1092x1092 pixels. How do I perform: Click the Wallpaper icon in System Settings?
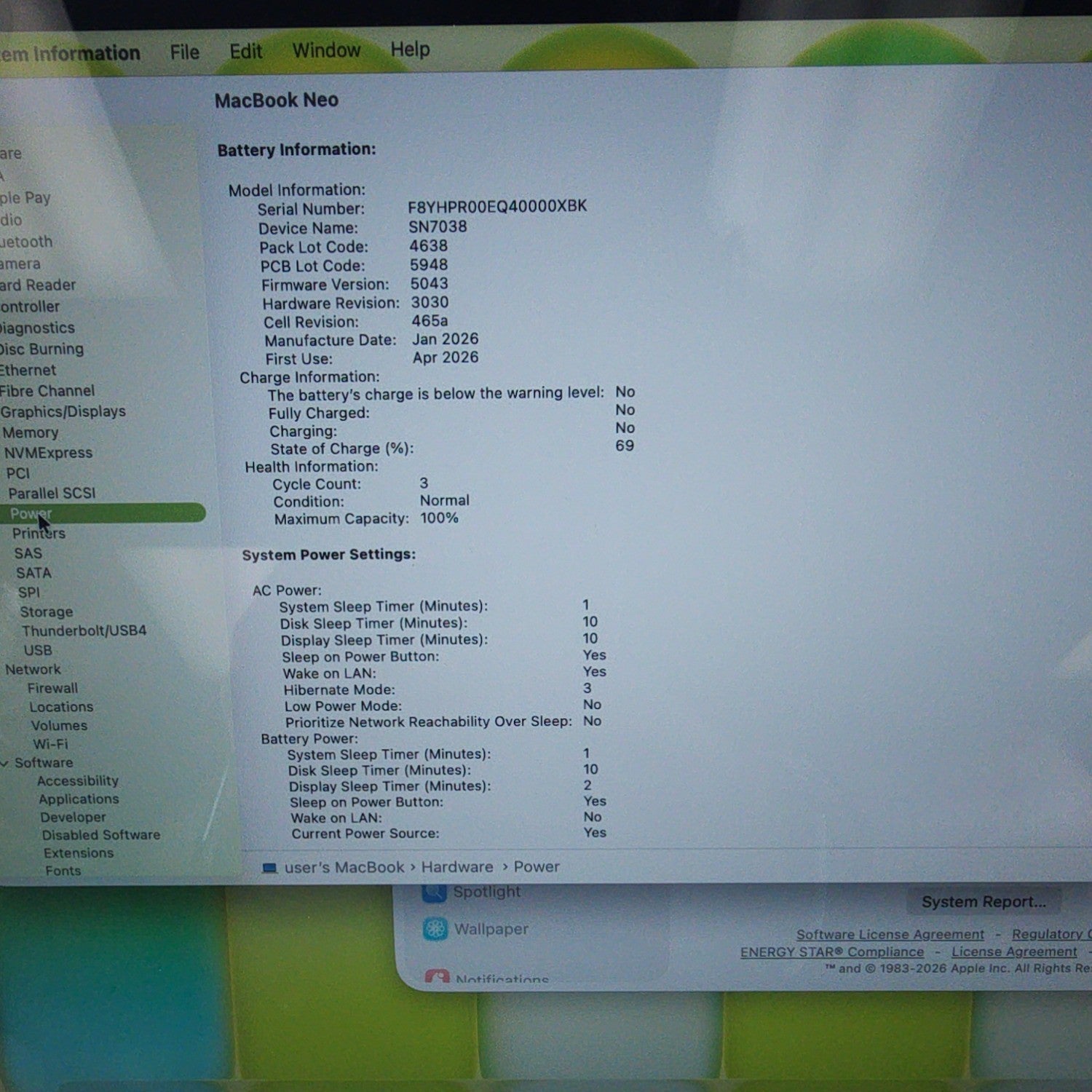tap(435, 929)
